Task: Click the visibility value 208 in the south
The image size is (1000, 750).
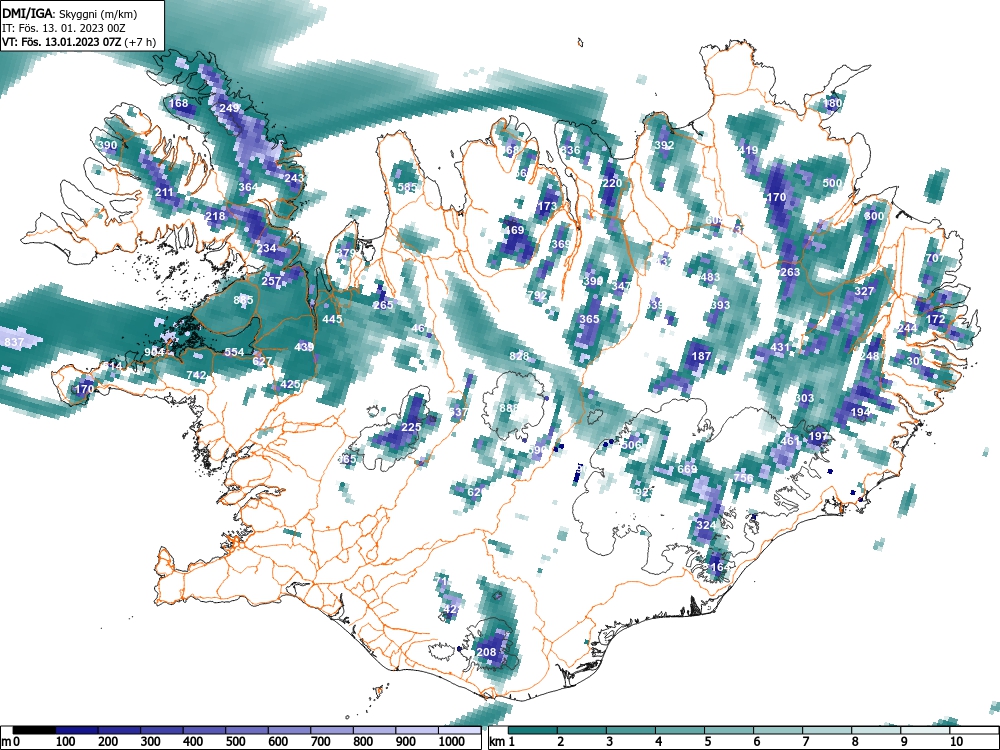Action: coord(486,652)
